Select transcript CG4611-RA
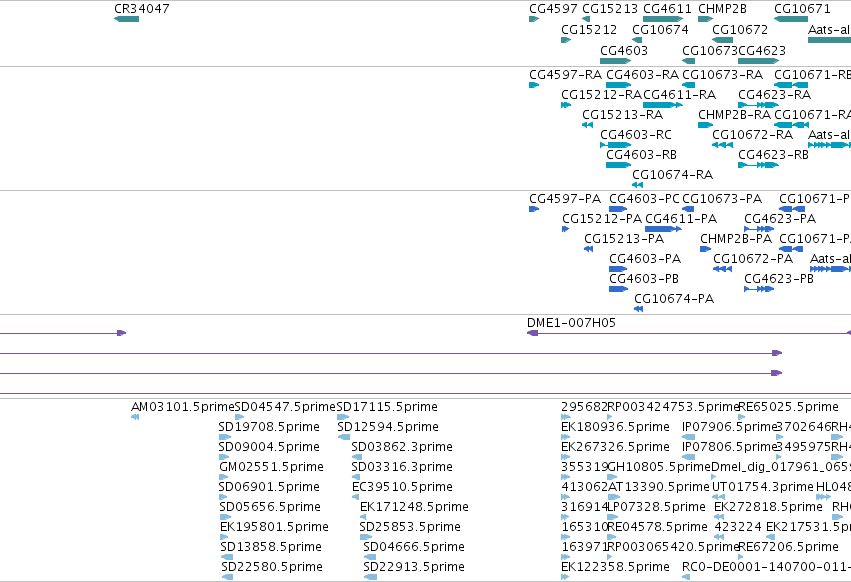Screen dimensions: 851x582 [x=679, y=94]
